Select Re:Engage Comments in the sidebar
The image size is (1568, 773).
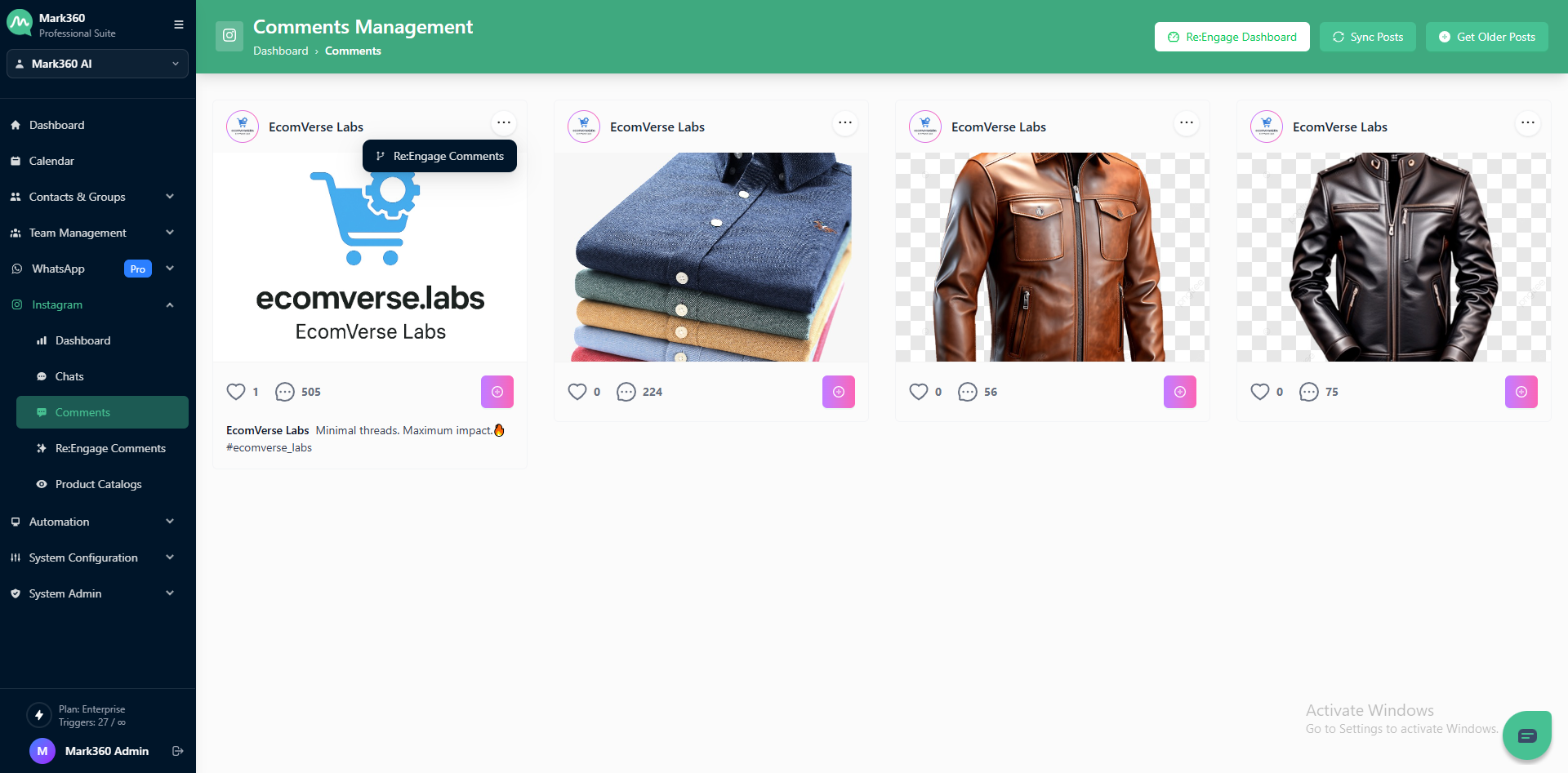[x=110, y=448]
